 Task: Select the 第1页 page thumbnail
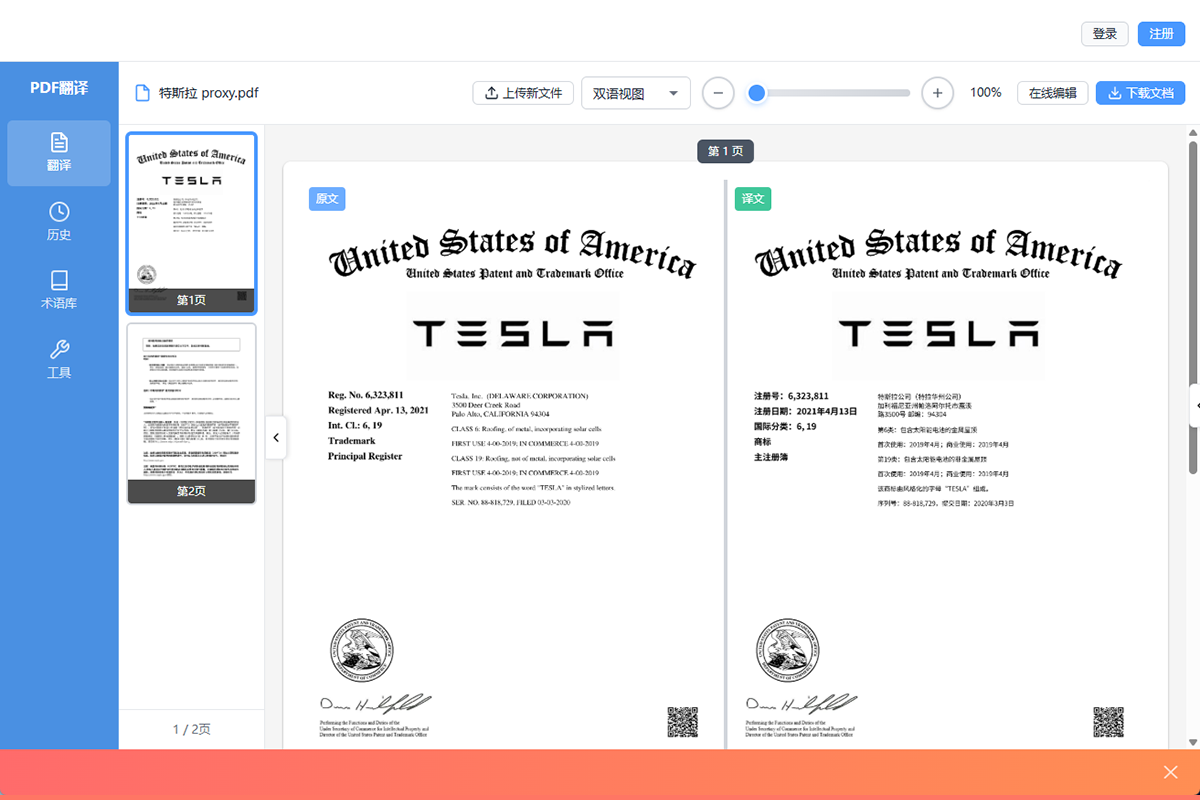click(x=191, y=222)
